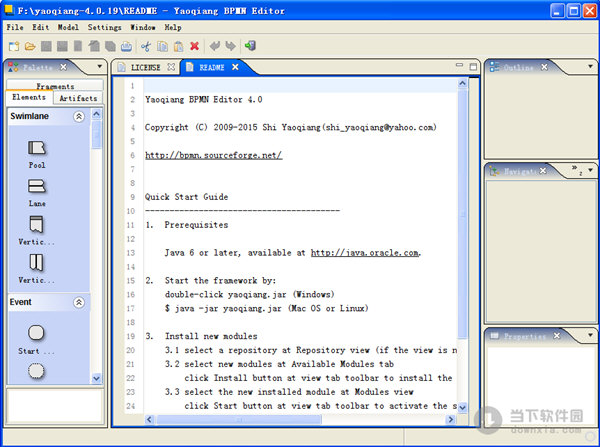Click the editor scroll up arrow
The height and width of the screenshot is (447, 600).
(x=463, y=83)
